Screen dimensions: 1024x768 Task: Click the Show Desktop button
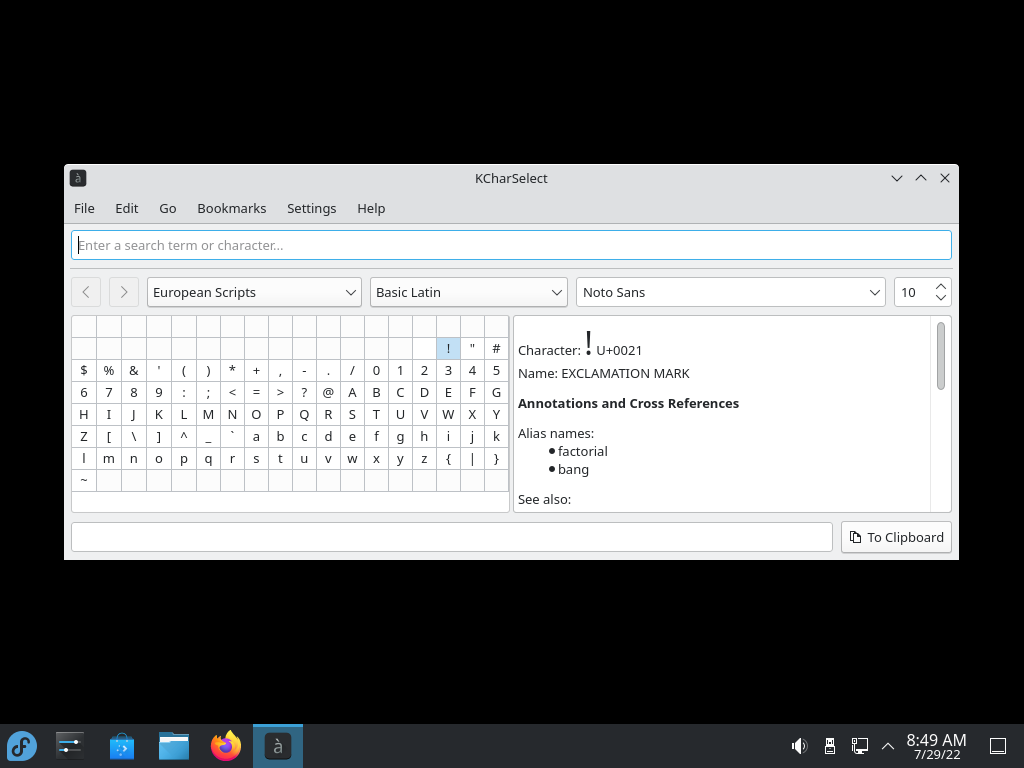[x=998, y=746]
